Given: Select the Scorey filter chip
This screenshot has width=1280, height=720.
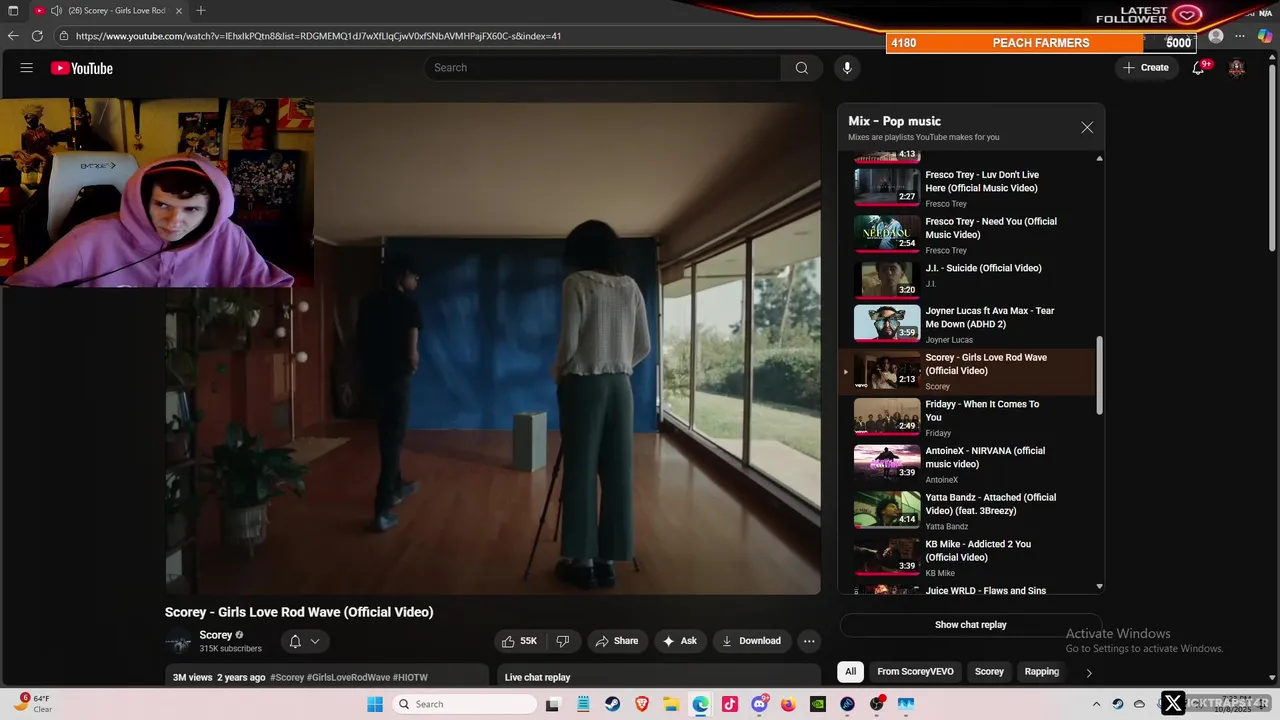Looking at the screenshot, I should coord(989,672).
